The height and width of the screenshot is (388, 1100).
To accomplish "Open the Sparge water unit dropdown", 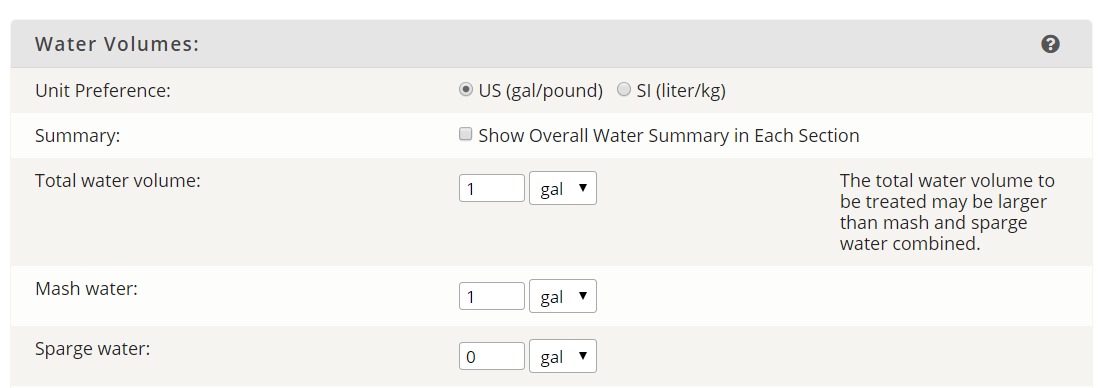I will point(563,356).
